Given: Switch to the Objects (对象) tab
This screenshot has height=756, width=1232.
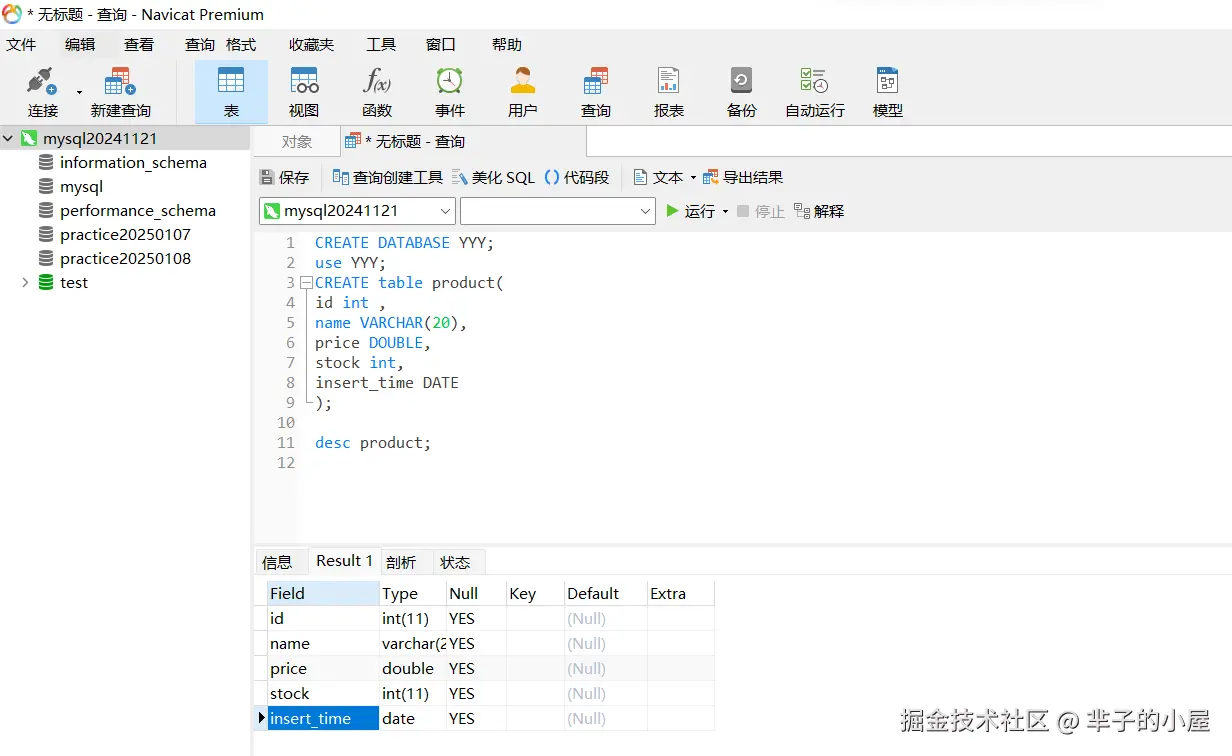Looking at the screenshot, I should (x=297, y=141).
